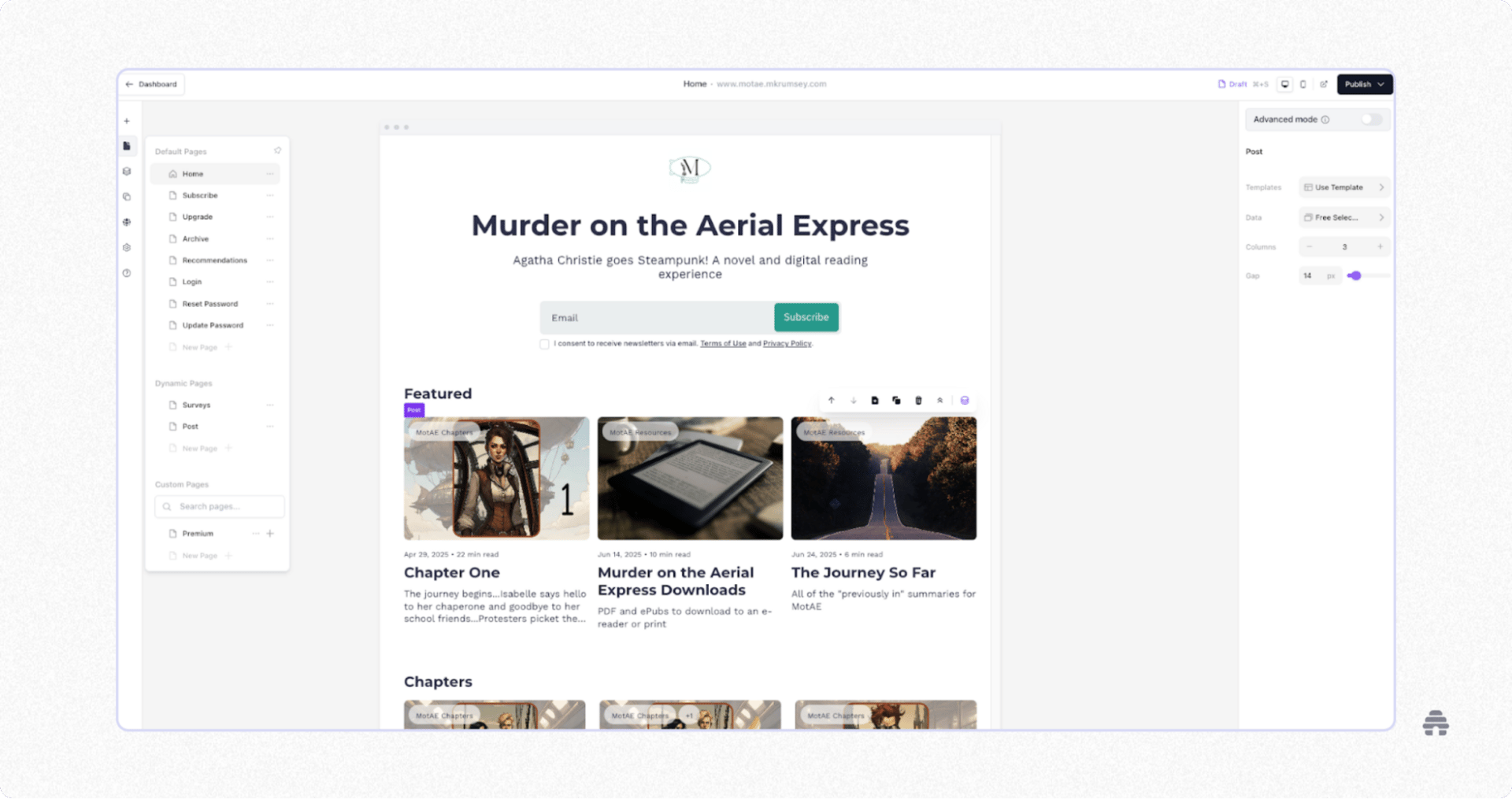Open the Settings gear icon in sidebar
Screen dimensions: 1512x799
point(127,247)
